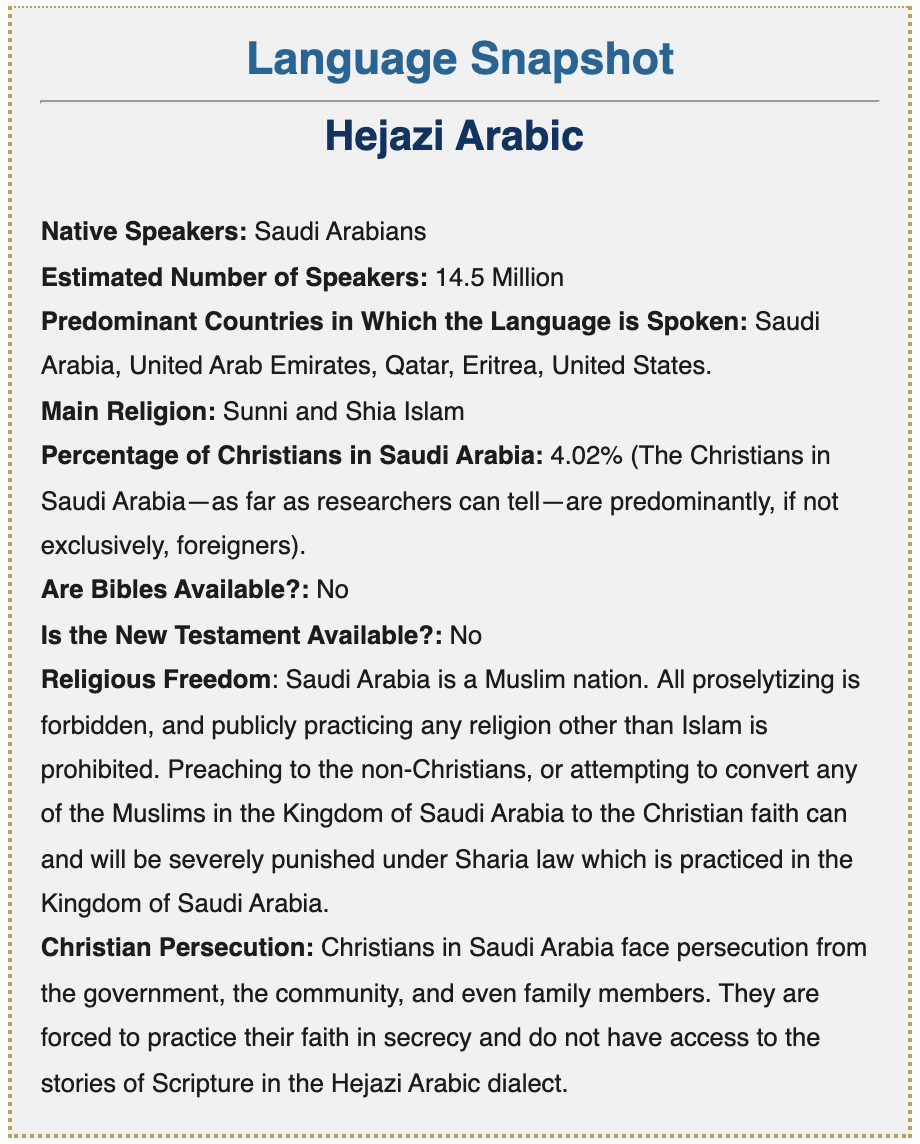Click the Native Speakers label
The height and width of the screenshot is (1144, 920).
point(144,231)
